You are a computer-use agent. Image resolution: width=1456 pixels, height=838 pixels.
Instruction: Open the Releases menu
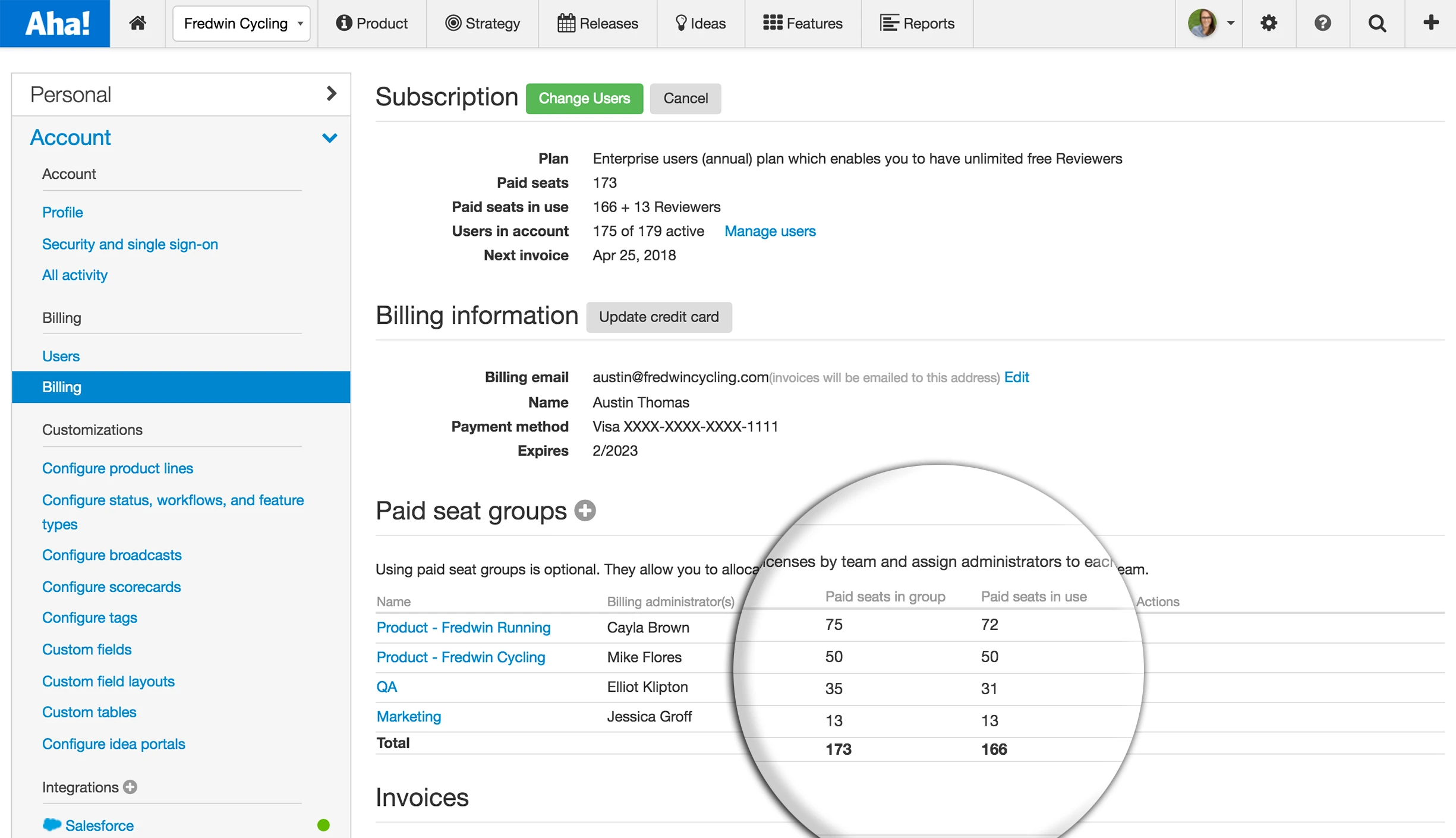tap(597, 23)
